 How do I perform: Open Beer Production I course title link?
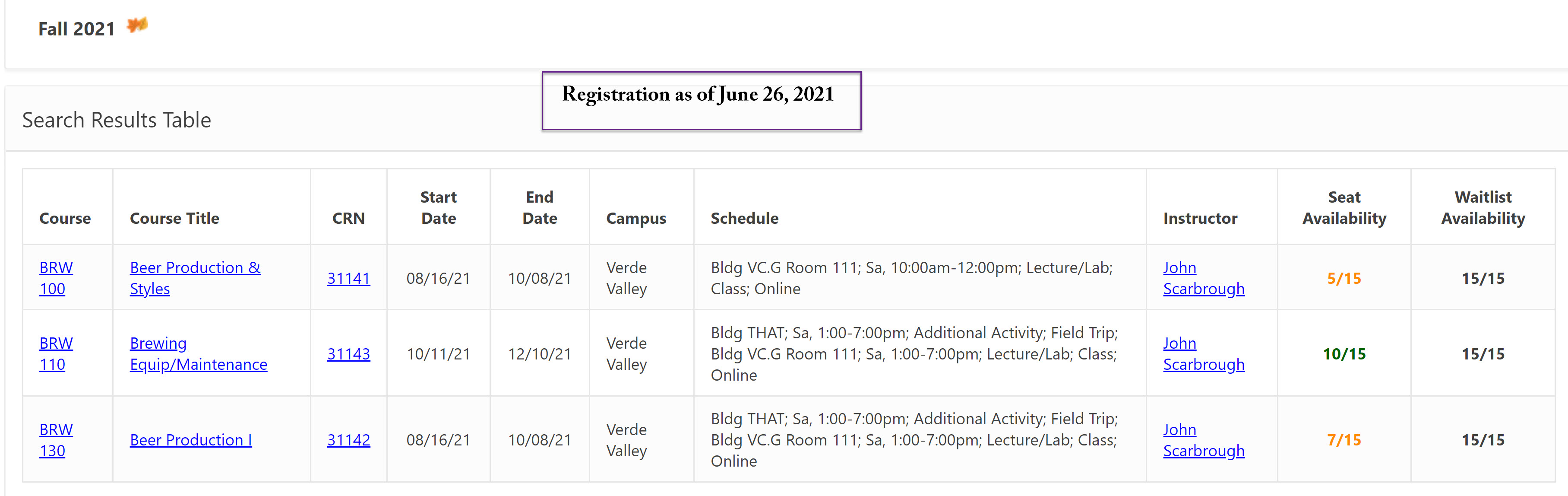coord(190,440)
